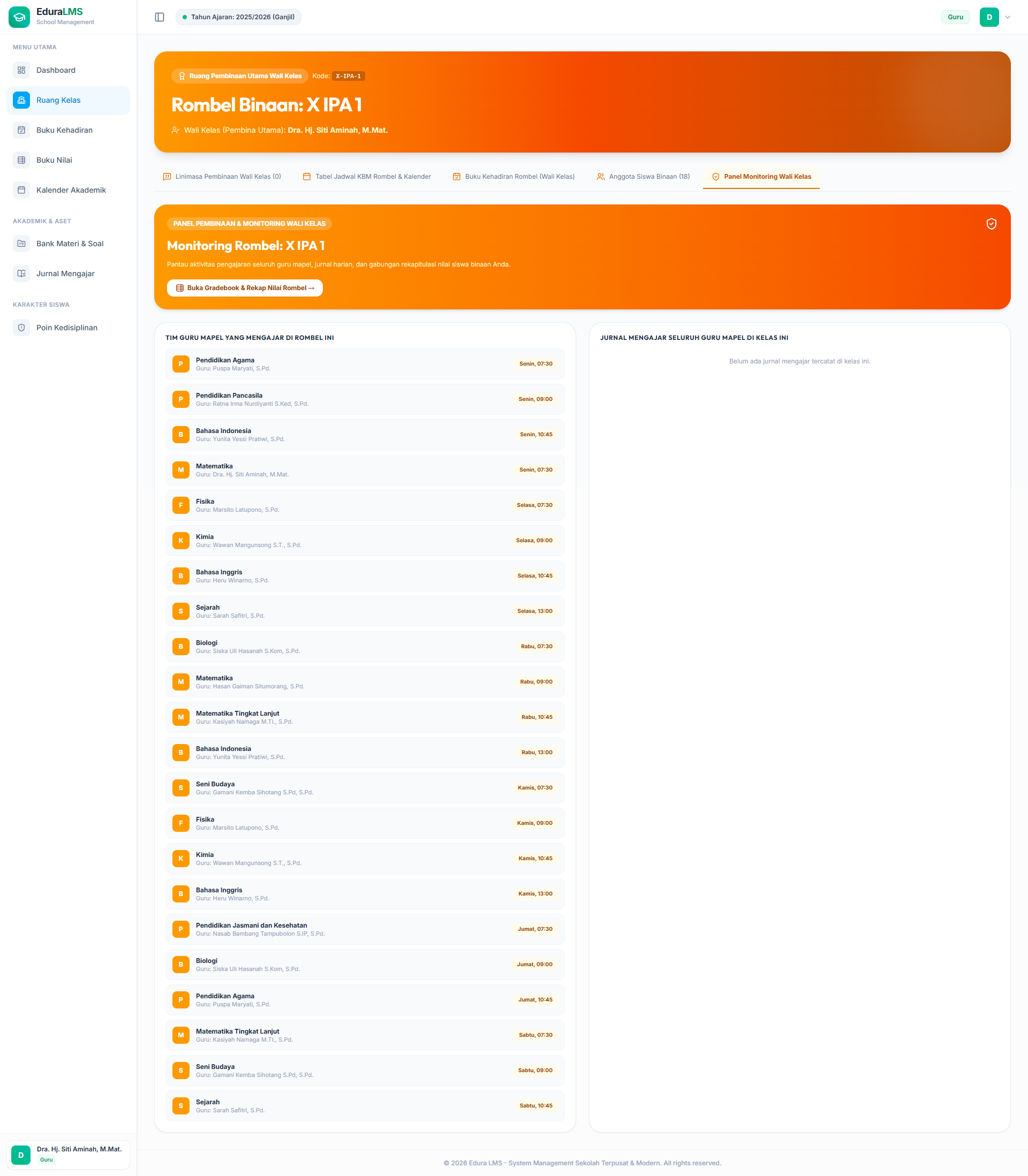Select Seni Budaya Kamis 07:30 row
1028x1176 pixels.
(365, 788)
